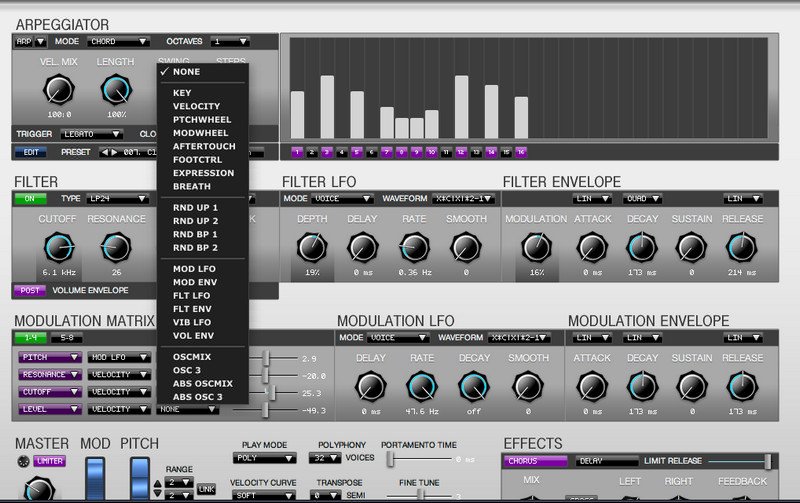Click the pitch range Link button
This screenshot has width=800, height=503.
tap(204, 488)
